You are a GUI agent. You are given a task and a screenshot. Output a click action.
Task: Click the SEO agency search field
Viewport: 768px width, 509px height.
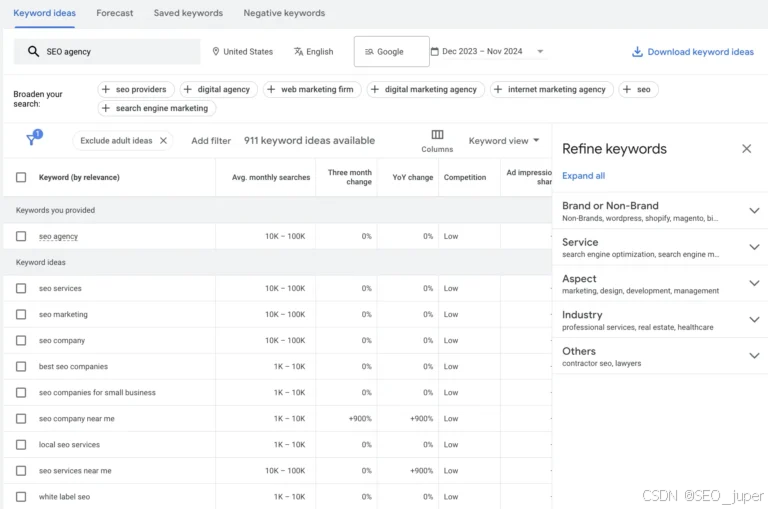(107, 51)
